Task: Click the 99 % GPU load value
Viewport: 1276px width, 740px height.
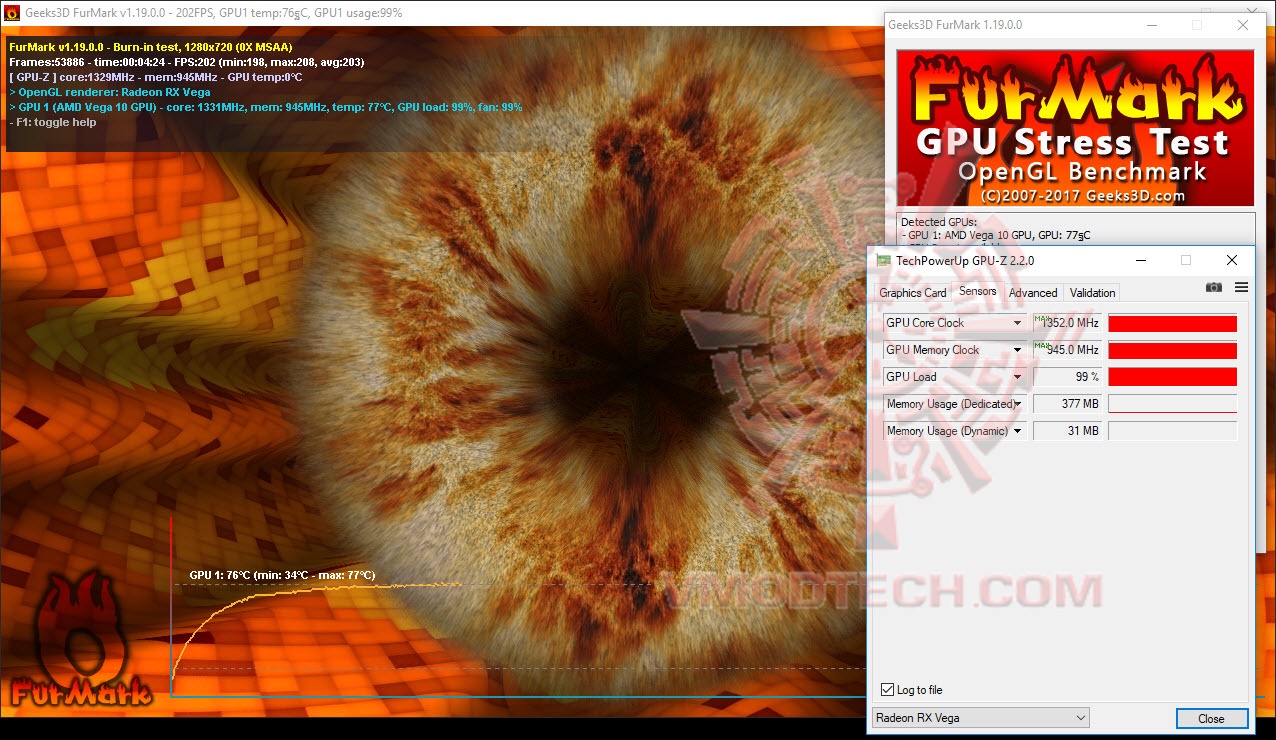Action: pyautogui.click(x=1067, y=377)
